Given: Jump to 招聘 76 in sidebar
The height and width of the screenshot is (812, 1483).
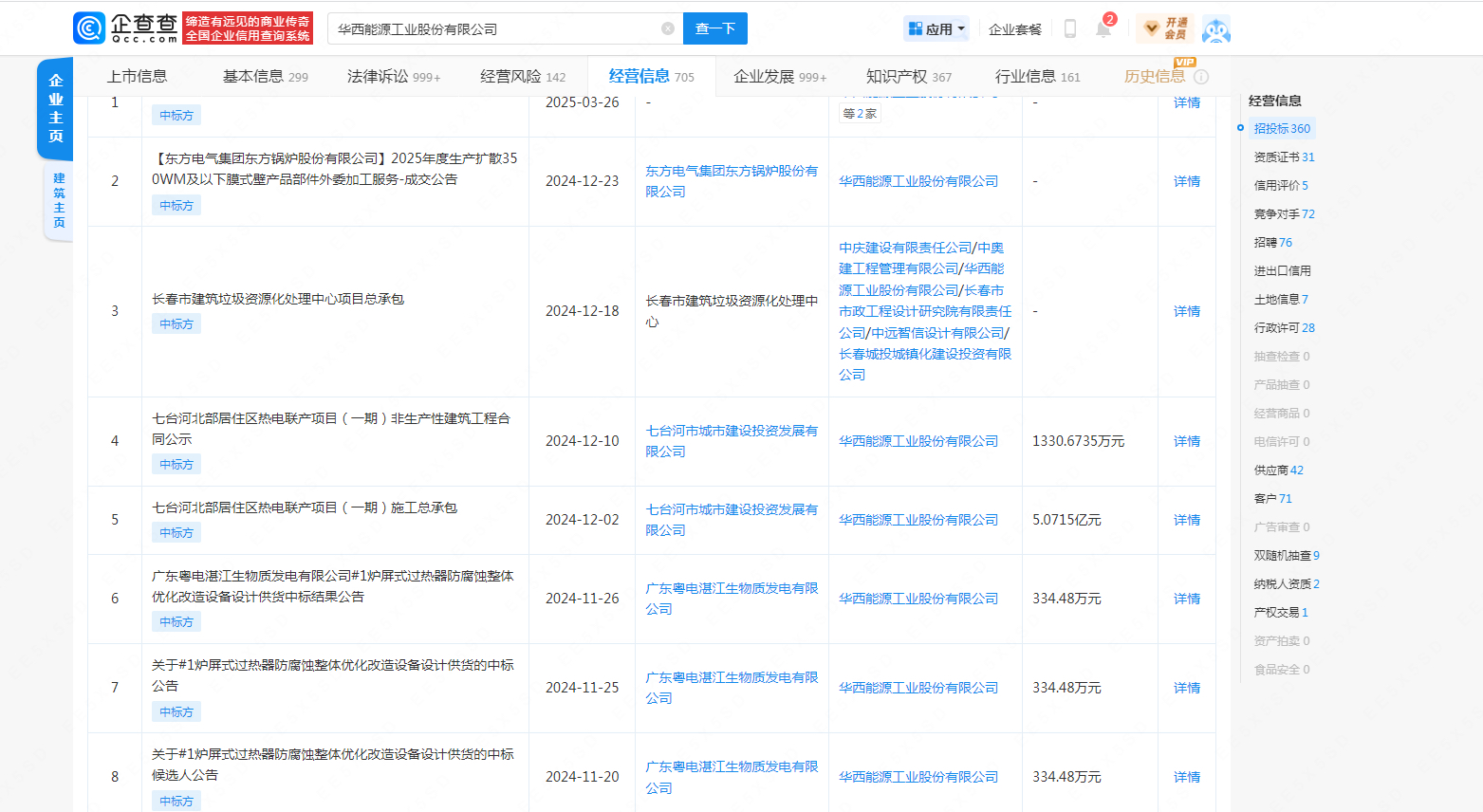Looking at the screenshot, I should [x=1272, y=243].
